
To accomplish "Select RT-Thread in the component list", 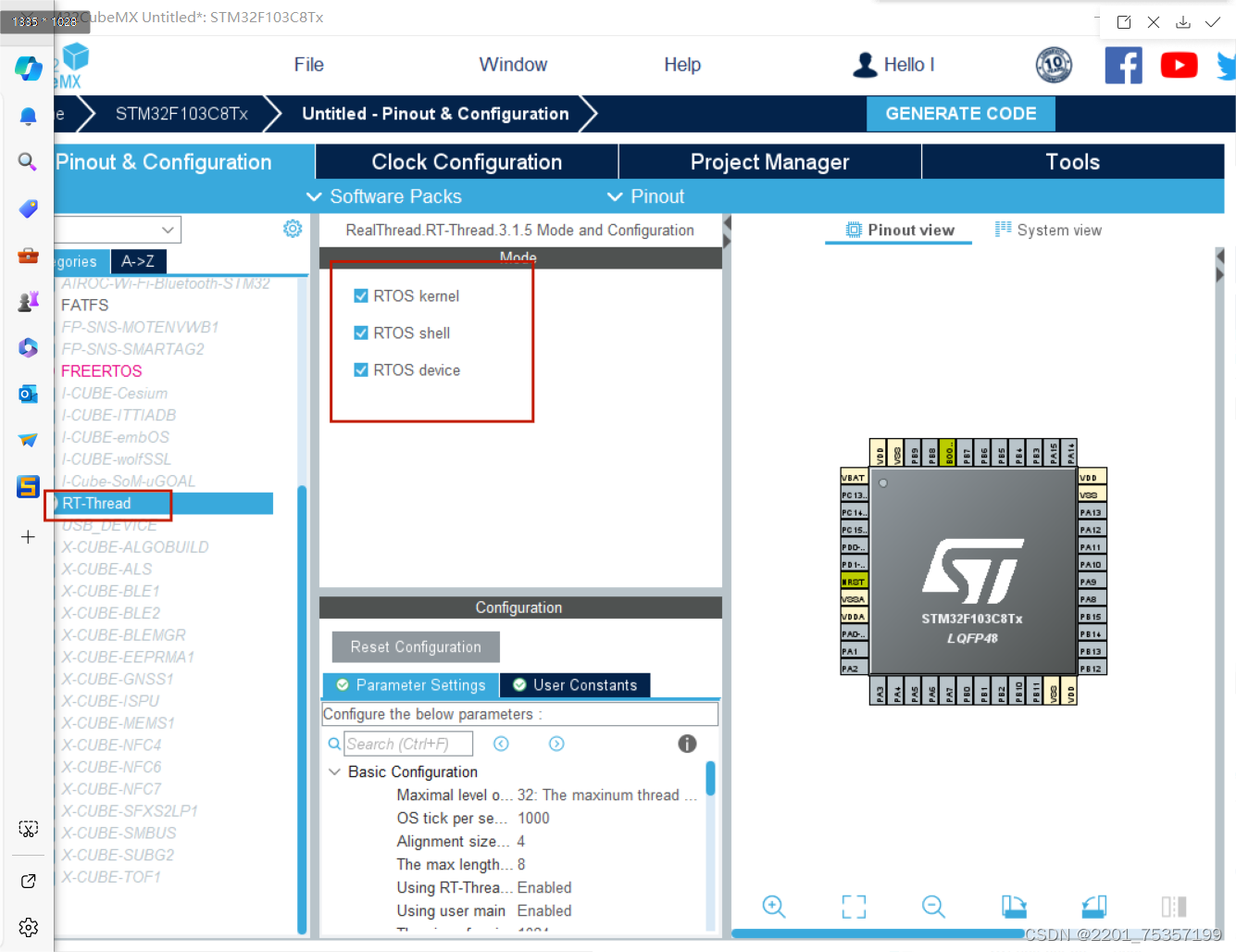I will (x=163, y=503).
